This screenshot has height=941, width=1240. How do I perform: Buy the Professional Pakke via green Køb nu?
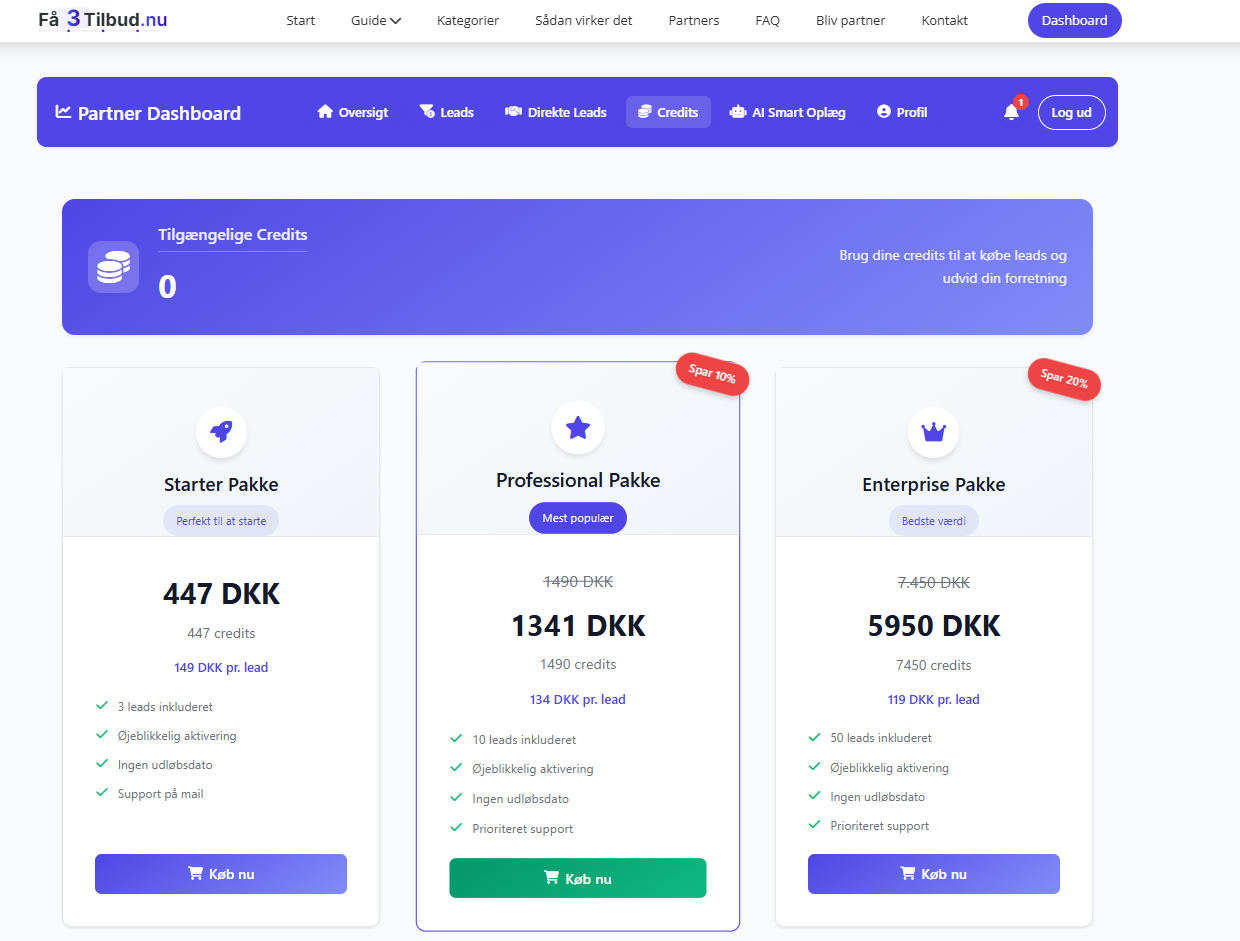click(578, 878)
